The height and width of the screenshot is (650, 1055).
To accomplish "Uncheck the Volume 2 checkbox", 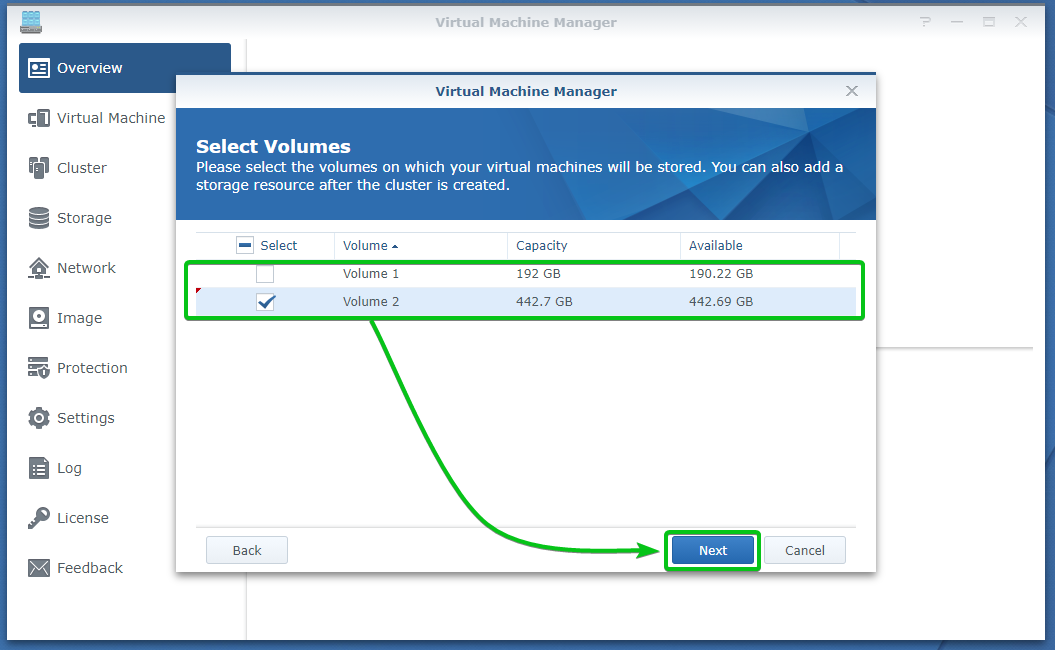I will coord(266,302).
